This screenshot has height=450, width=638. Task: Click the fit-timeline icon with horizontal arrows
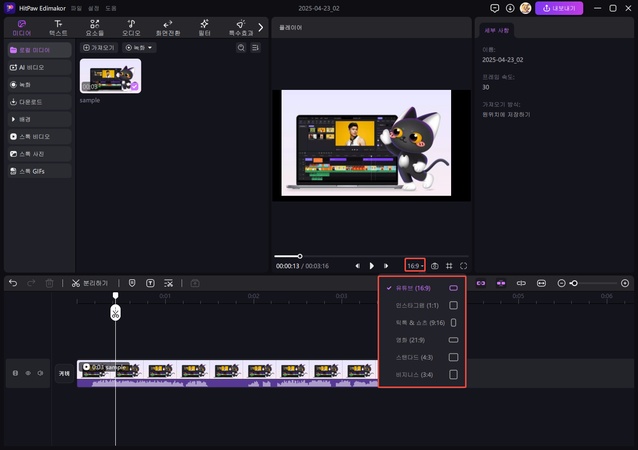point(541,283)
